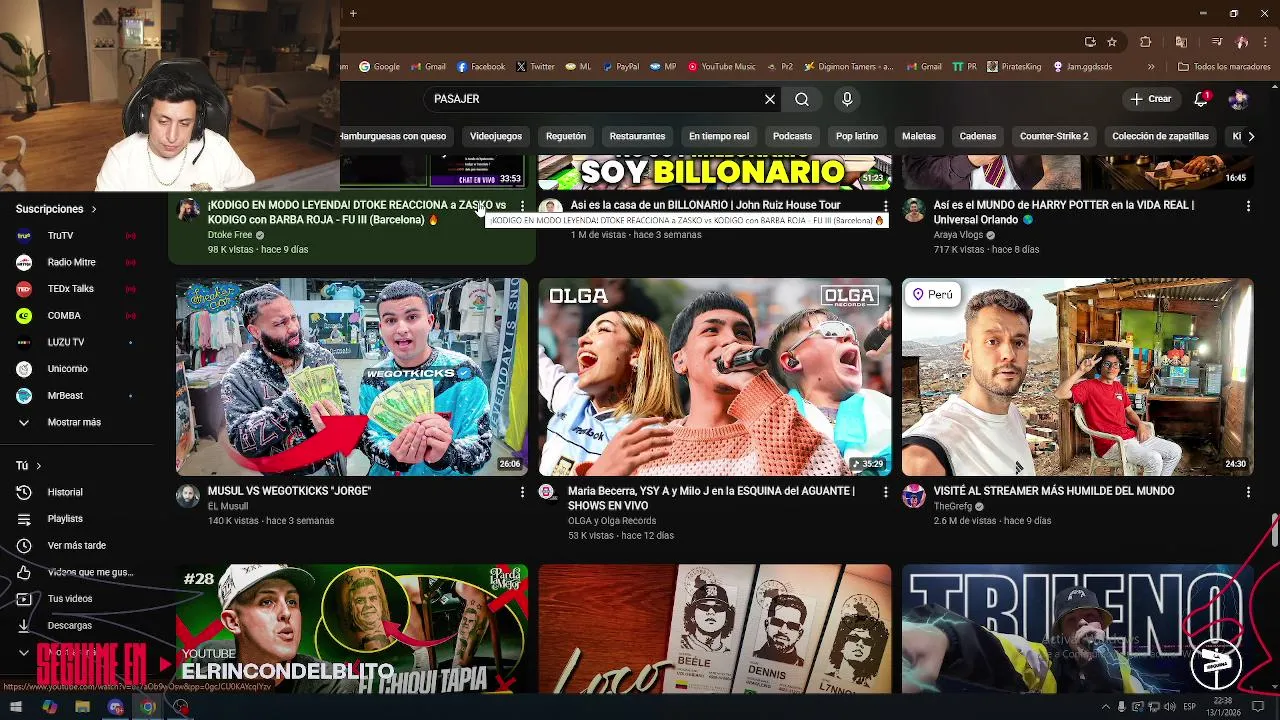
Task: Open the YouTube account avatar menu
Action: pyautogui.click(x=1238, y=99)
